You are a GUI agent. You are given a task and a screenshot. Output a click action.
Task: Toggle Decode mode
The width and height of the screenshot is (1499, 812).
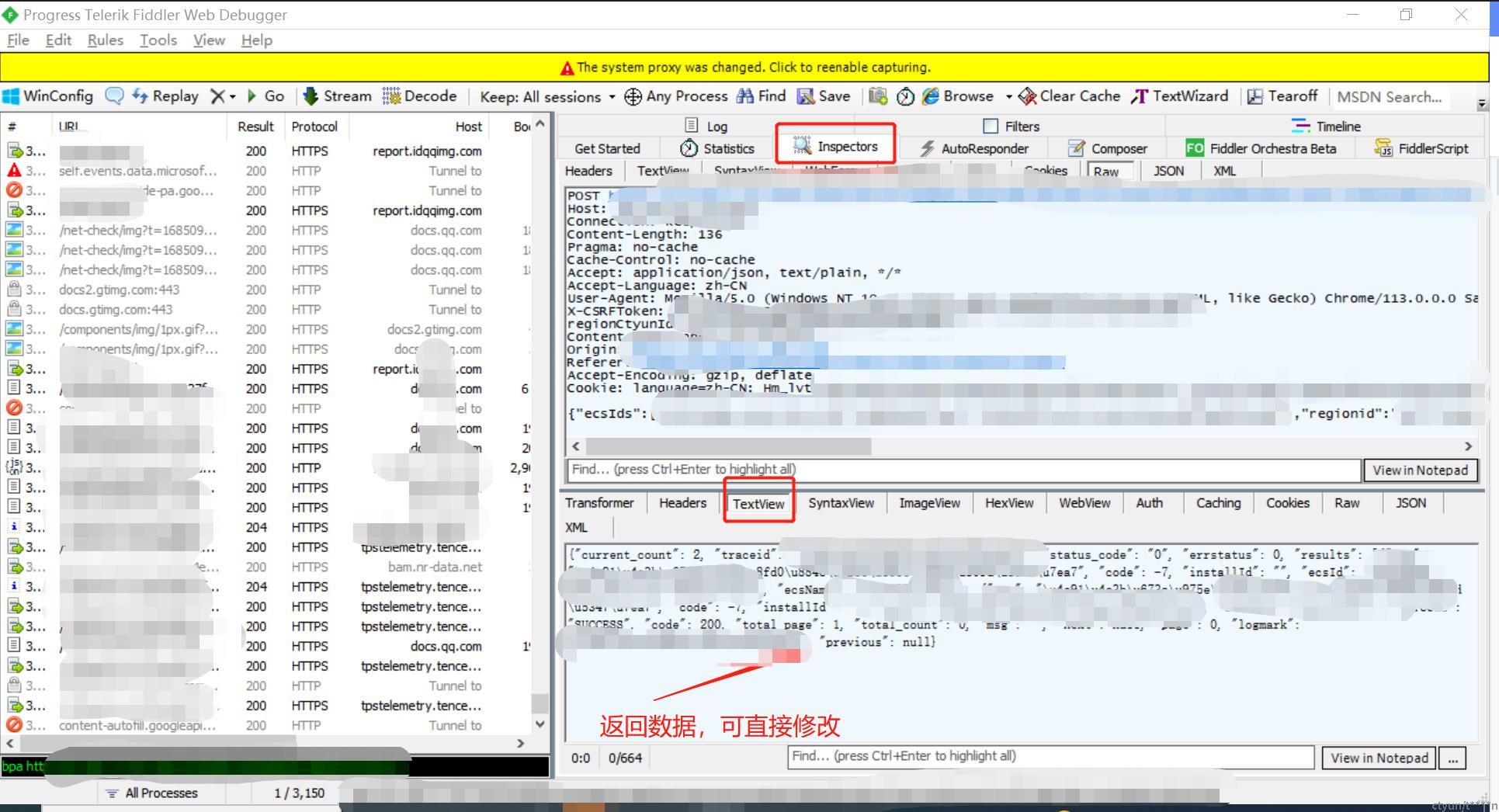[420, 96]
